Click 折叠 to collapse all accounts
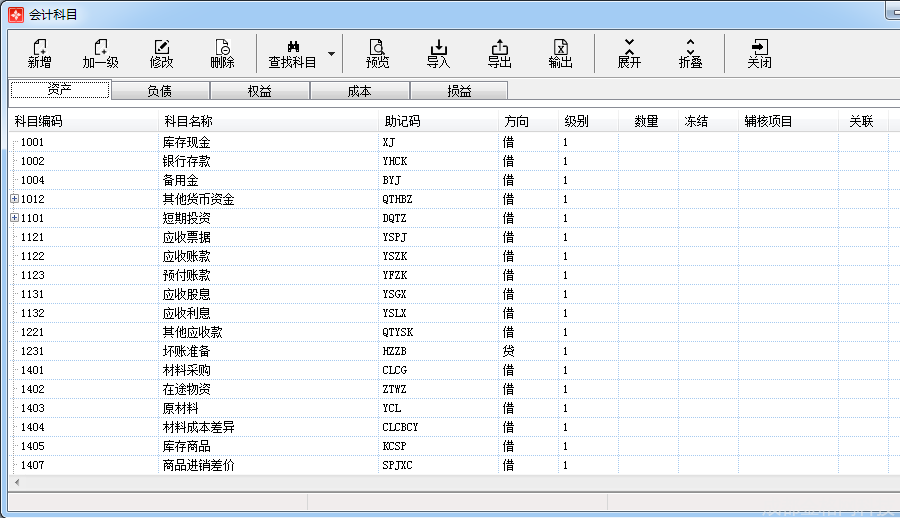This screenshot has width=900, height=518. pos(690,48)
